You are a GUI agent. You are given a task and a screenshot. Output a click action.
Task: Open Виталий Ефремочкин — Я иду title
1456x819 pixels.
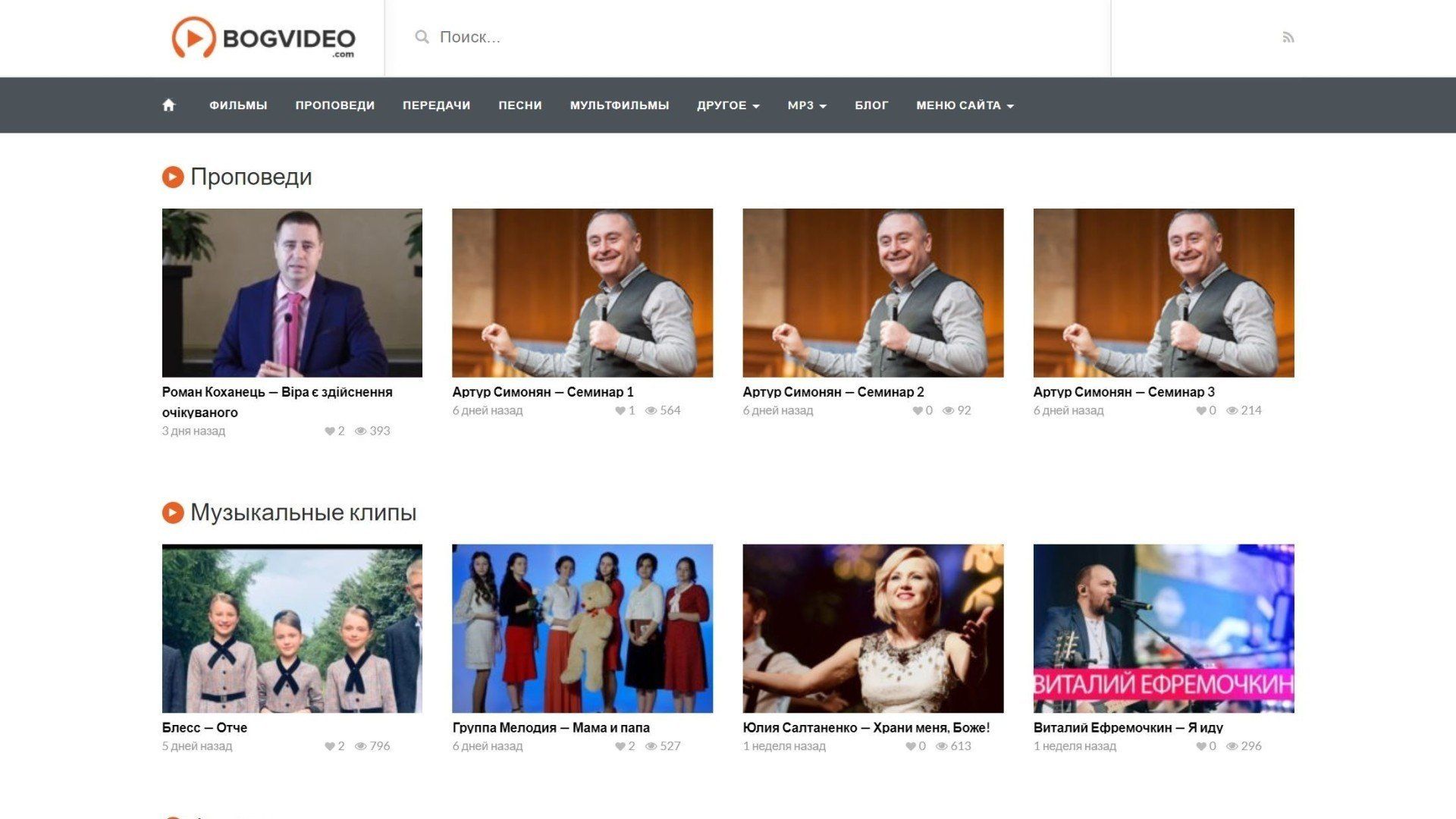pyautogui.click(x=1128, y=728)
